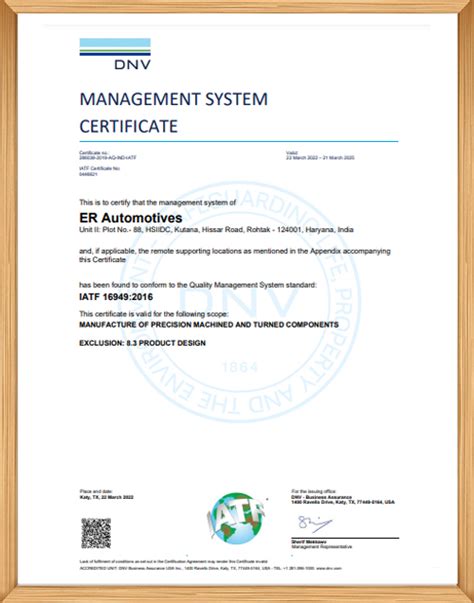Select the 'MANAGEMENT SYSTEM' heading line
Viewport: 474px width, 603px height.
pyautogui.click(x=173, y=99)
